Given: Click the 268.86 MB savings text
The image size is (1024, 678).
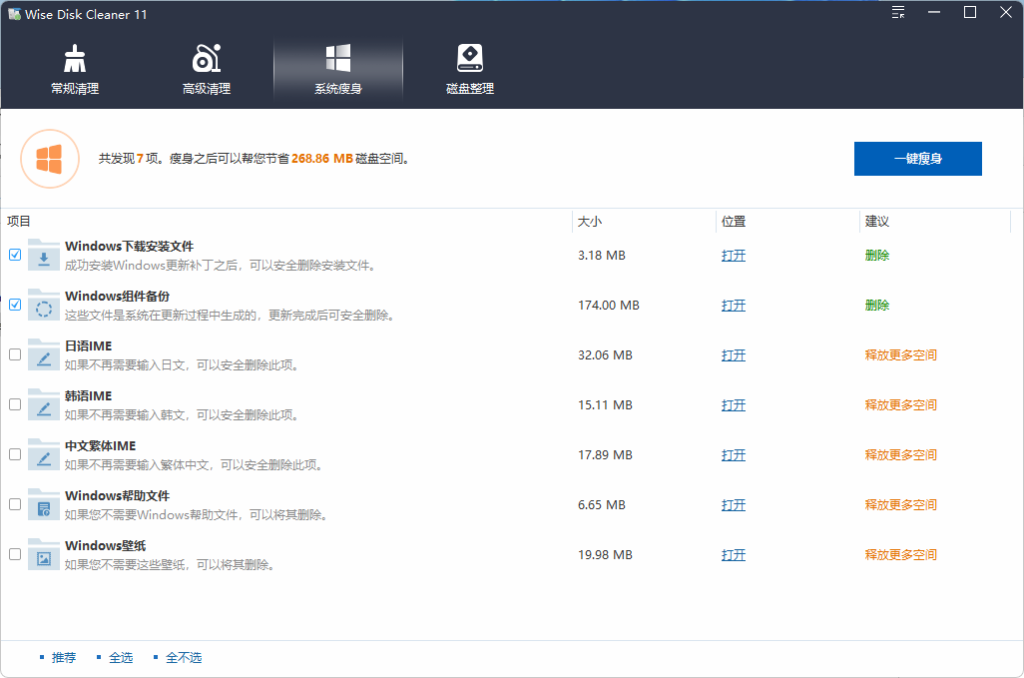Looking at the screenshot, I should [x=322, y=159].
